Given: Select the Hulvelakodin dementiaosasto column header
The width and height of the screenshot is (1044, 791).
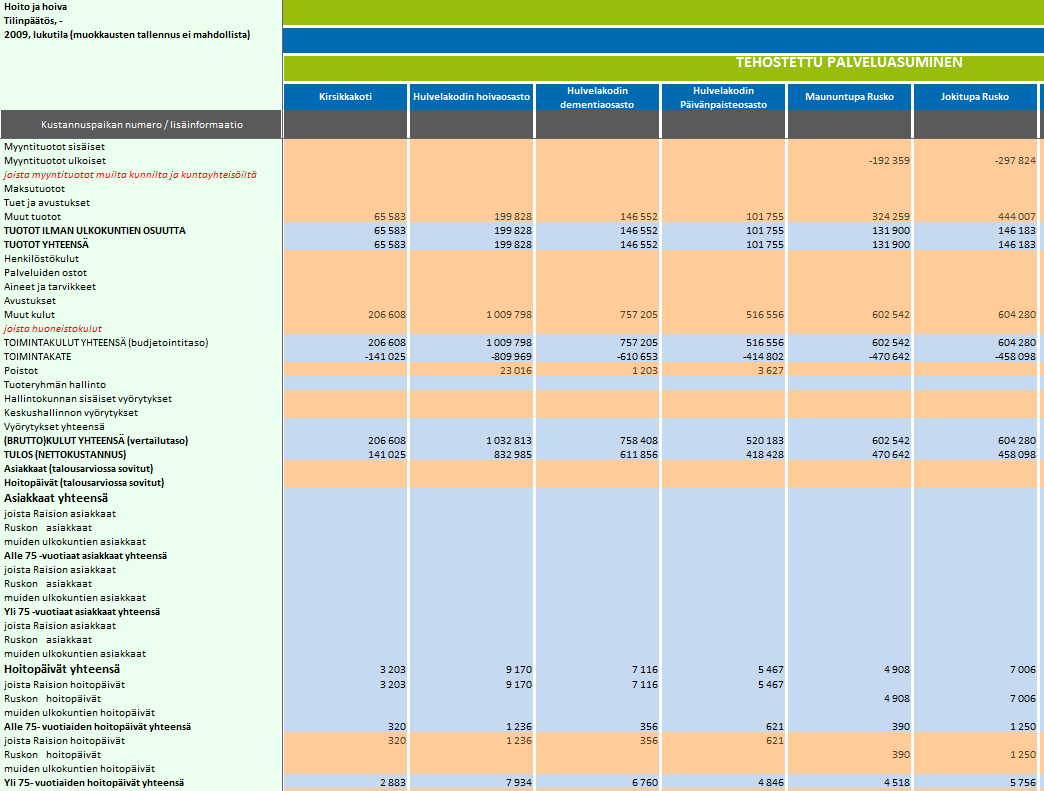Looking at the screenshot, I should tap(597, 97).
